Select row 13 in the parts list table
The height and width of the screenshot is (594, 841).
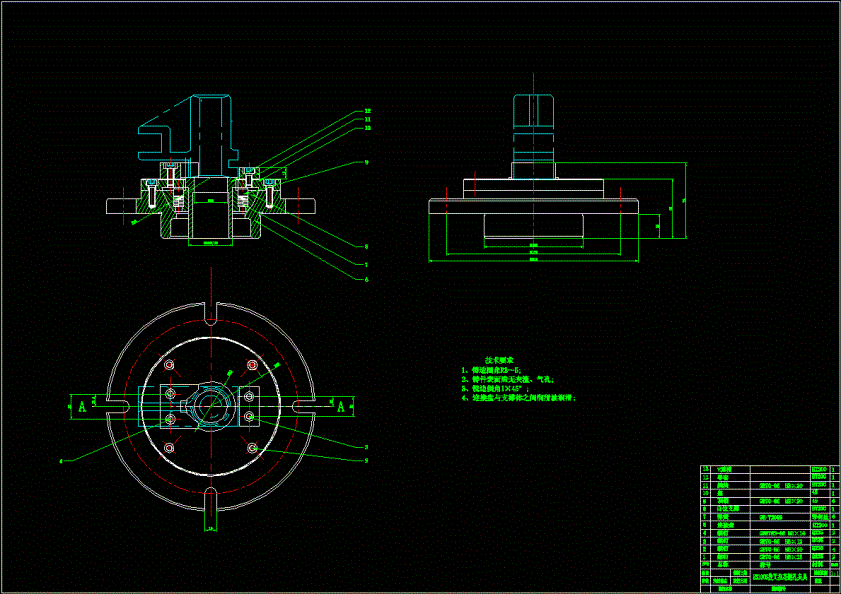(x=770, y=469)
